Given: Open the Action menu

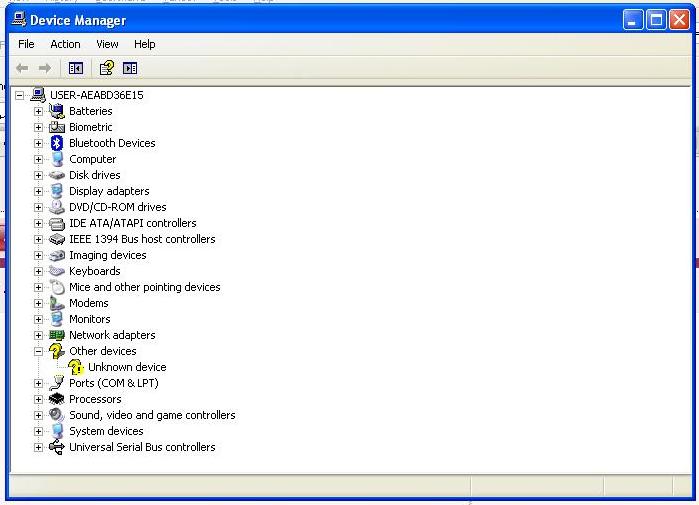Looking at the screenshot, I should 65,44.
